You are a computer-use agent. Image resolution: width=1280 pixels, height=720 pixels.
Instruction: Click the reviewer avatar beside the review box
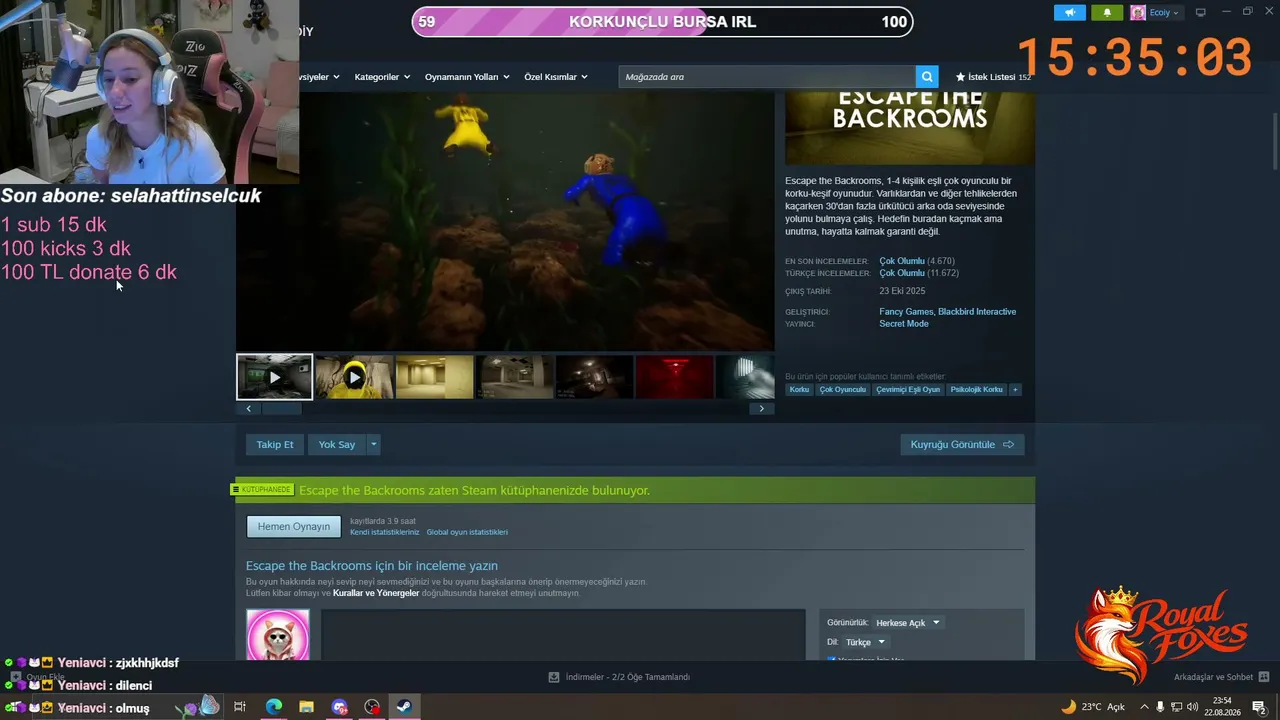(x=278, y=635)
